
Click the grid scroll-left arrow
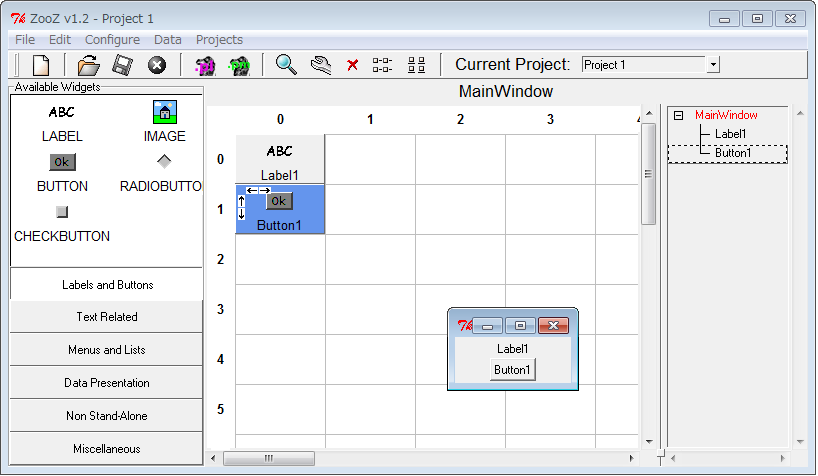(x=213, y=458)
